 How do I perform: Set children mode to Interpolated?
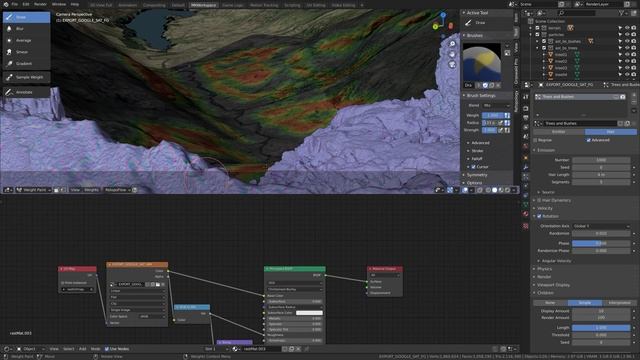(619, 303)
